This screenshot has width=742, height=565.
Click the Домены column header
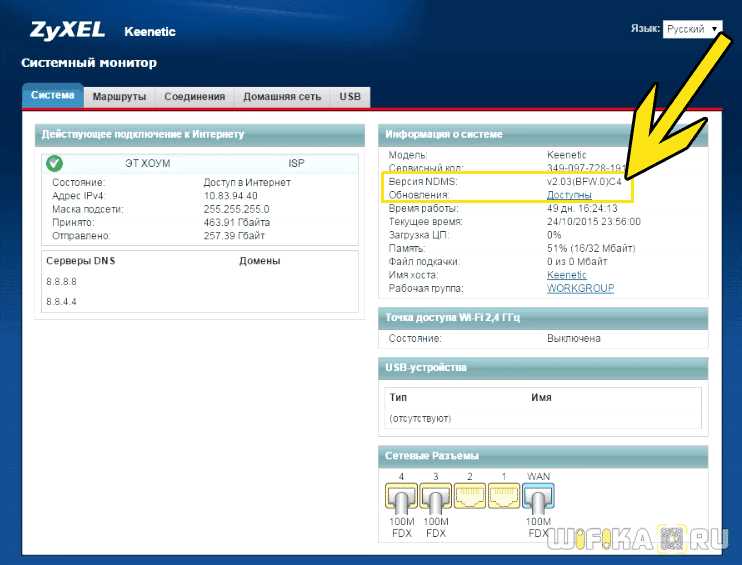pyautogui.click(x=259, y=261)
